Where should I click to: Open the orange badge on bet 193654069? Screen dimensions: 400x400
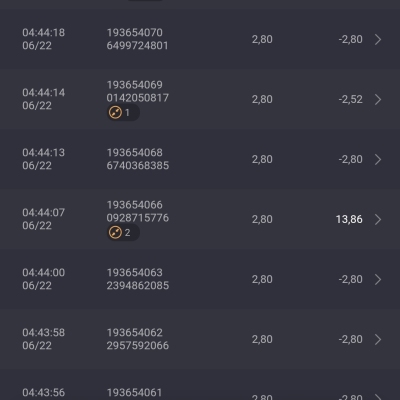pyautogui.click(x=123, y=113)
